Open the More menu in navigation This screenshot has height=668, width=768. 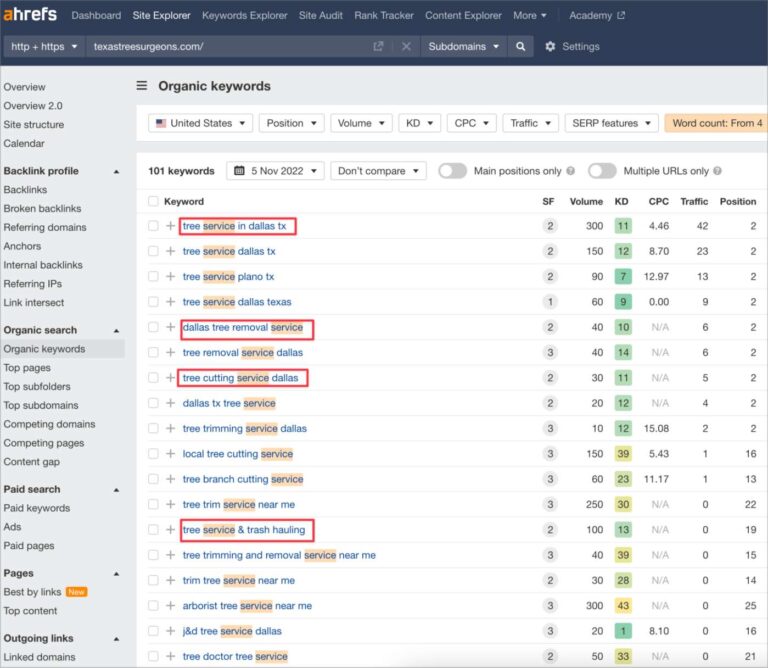click(x=529, y=15)
